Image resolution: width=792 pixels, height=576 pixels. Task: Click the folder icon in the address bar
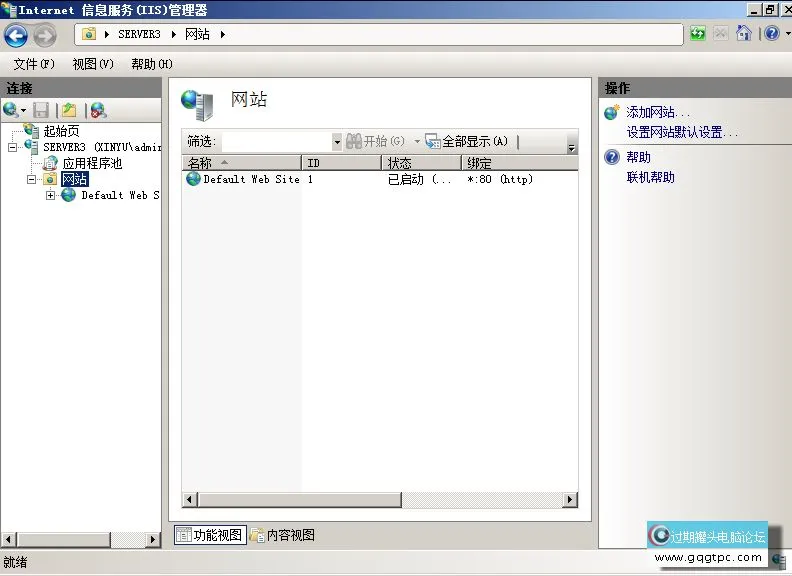click(x=89, y=34)
